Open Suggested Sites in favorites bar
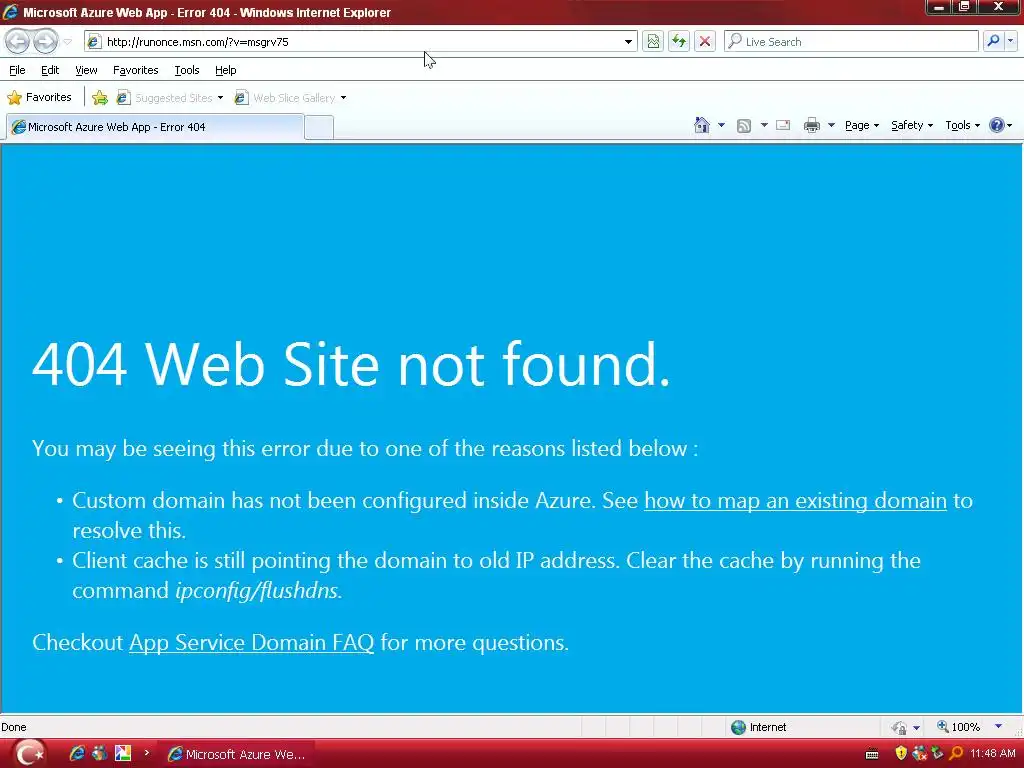The image size is (1024, 768). (165, 98)
